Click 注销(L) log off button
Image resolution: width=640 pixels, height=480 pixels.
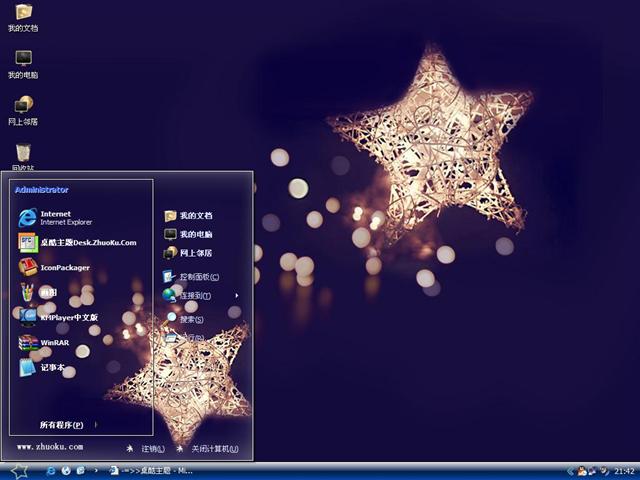click(148, 449)
